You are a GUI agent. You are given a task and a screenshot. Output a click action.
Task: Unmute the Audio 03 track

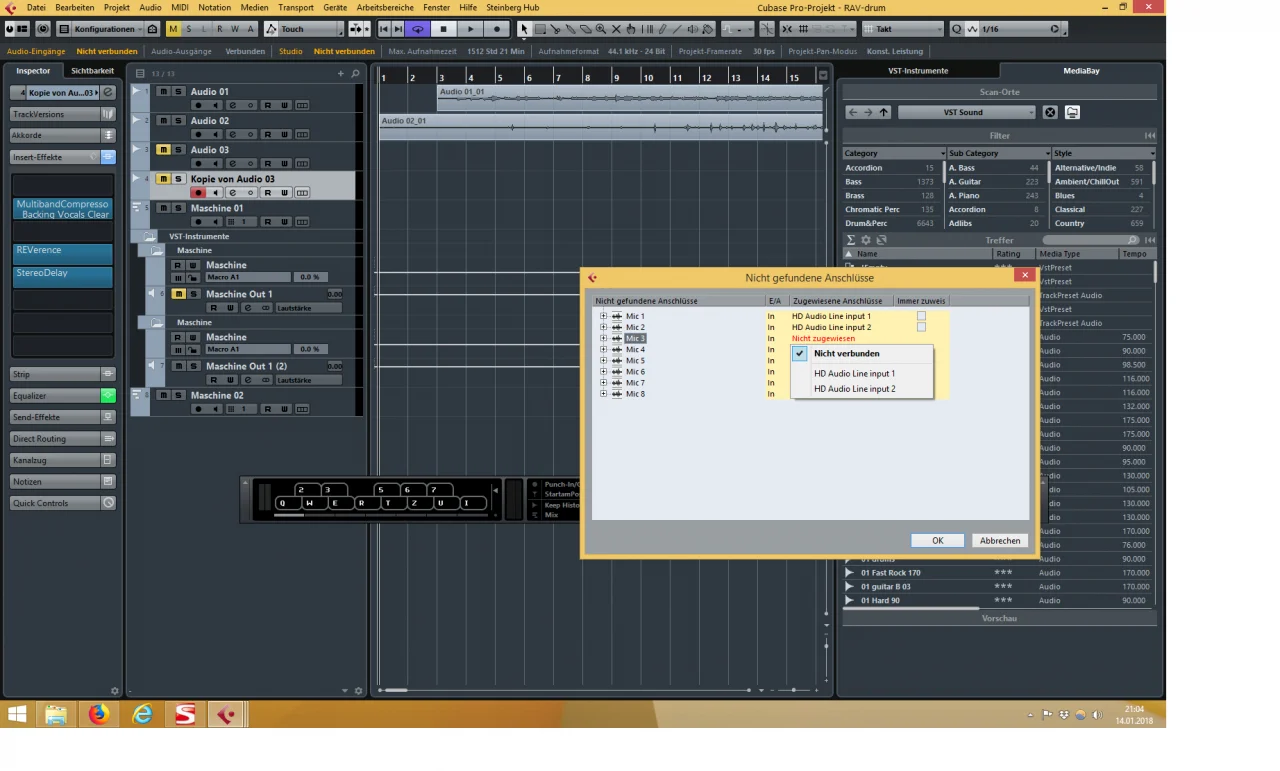pyautogui.click(x=163, y=150)
